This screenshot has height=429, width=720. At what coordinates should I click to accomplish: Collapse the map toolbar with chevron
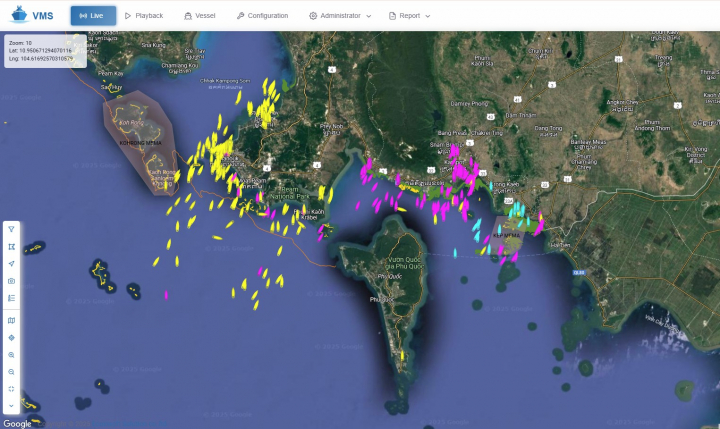[x=11, y=406]
